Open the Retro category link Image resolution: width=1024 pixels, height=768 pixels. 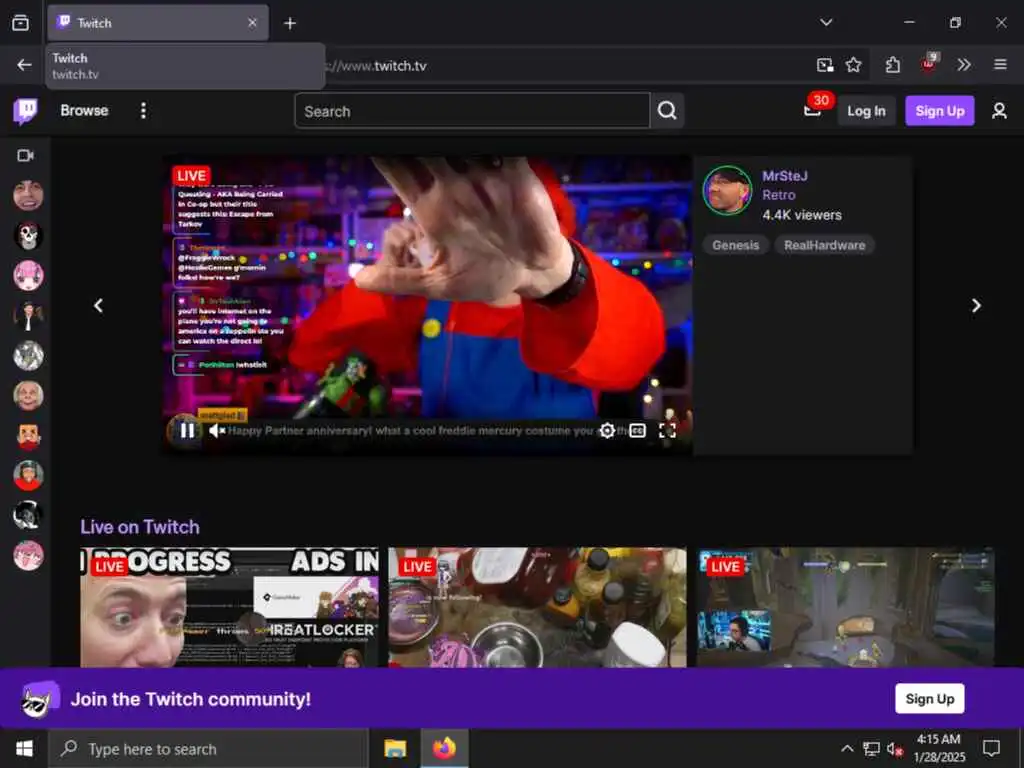coord(778,195)
